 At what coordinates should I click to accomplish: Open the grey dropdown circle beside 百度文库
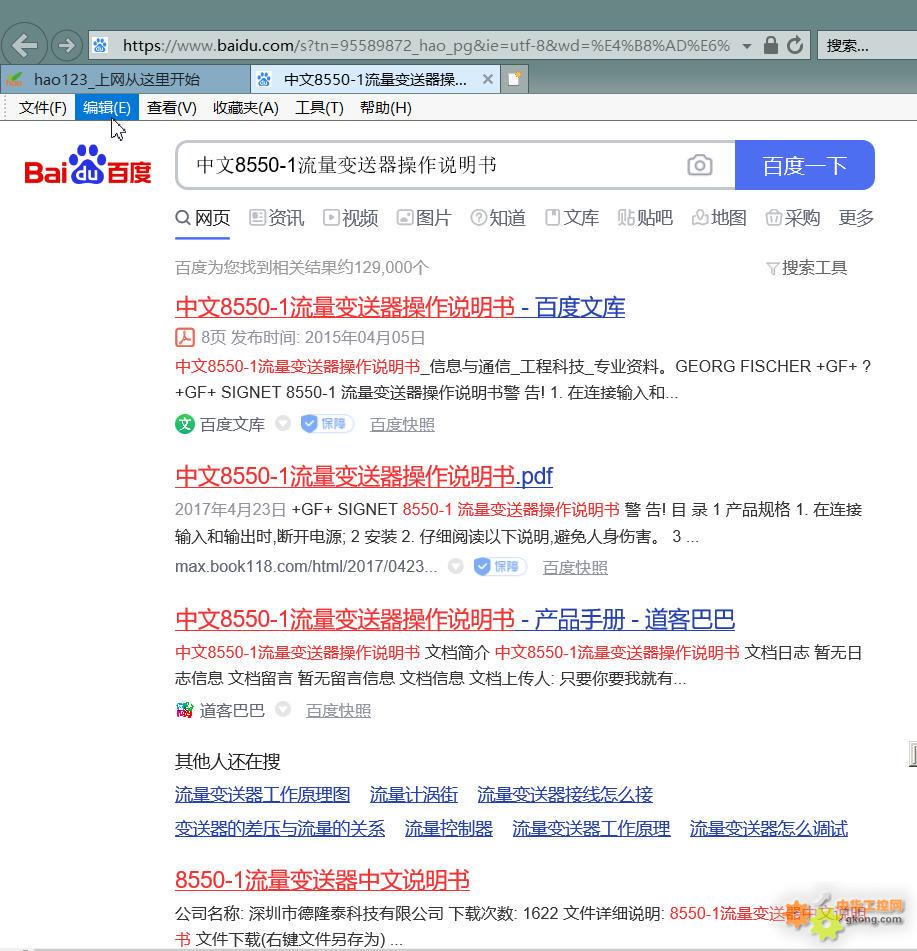283,423
